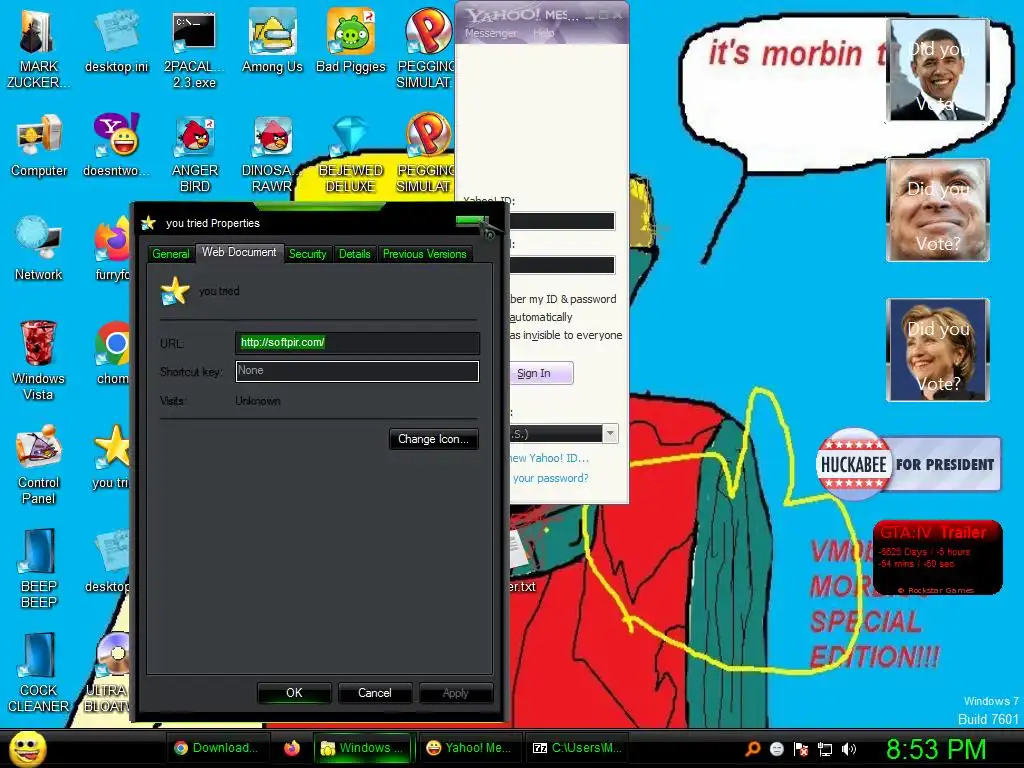Open the Help menu in Yahoo Messenger
Viewport: 1024px width, 768px height.
(x=543, y=33)
